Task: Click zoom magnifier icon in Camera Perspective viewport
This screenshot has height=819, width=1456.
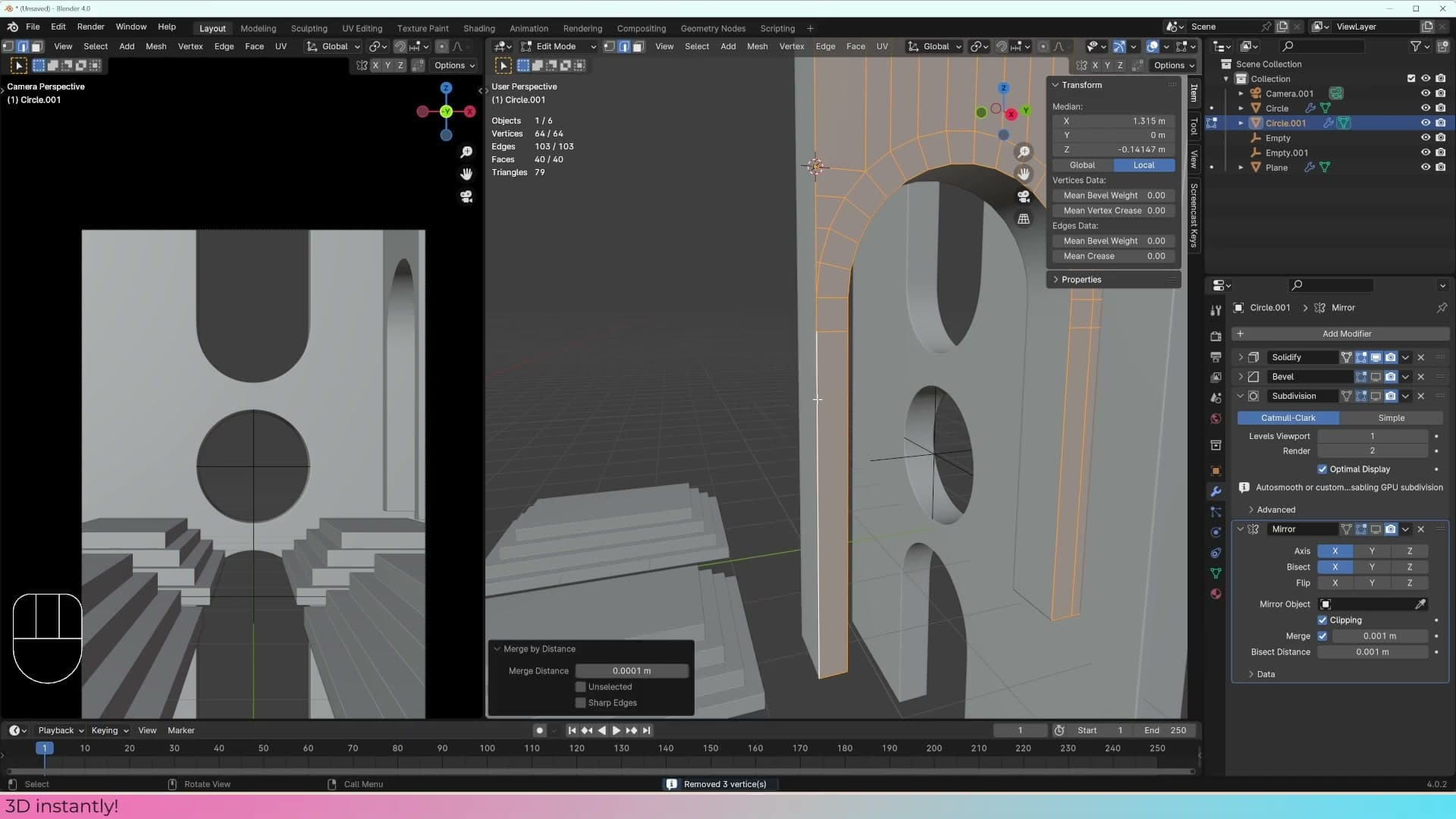Action: tap(466, 152)
